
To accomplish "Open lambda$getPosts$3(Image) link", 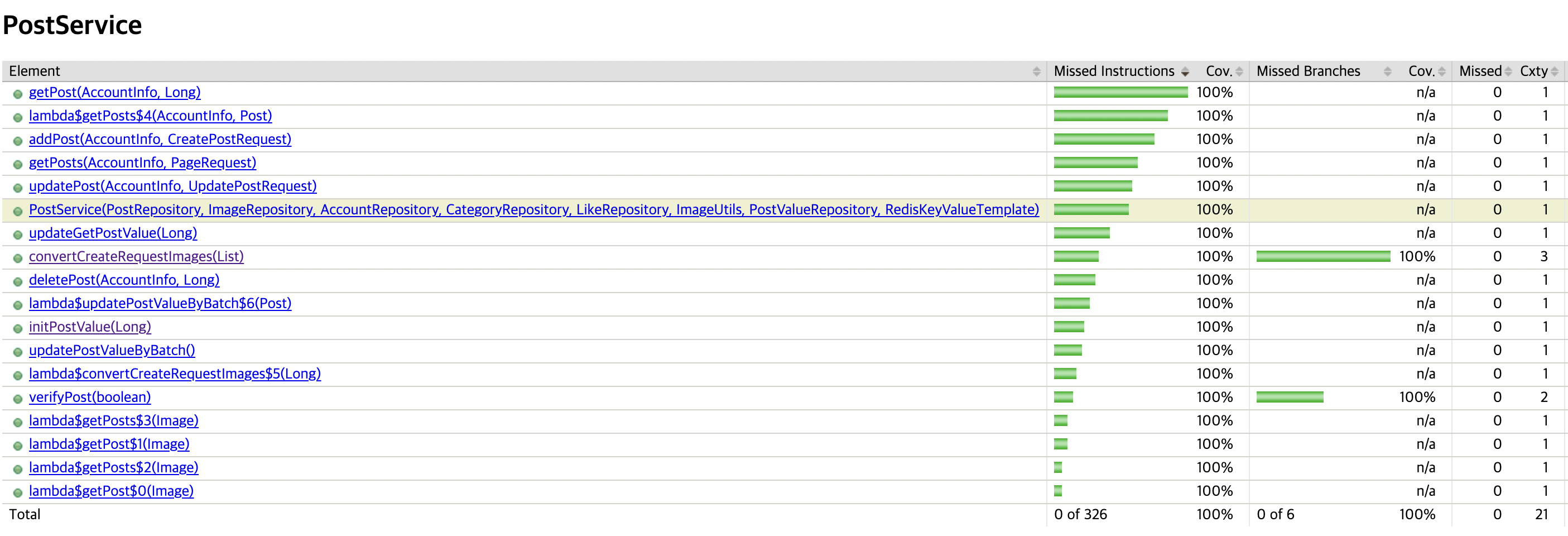I will [x=114, y=421].
